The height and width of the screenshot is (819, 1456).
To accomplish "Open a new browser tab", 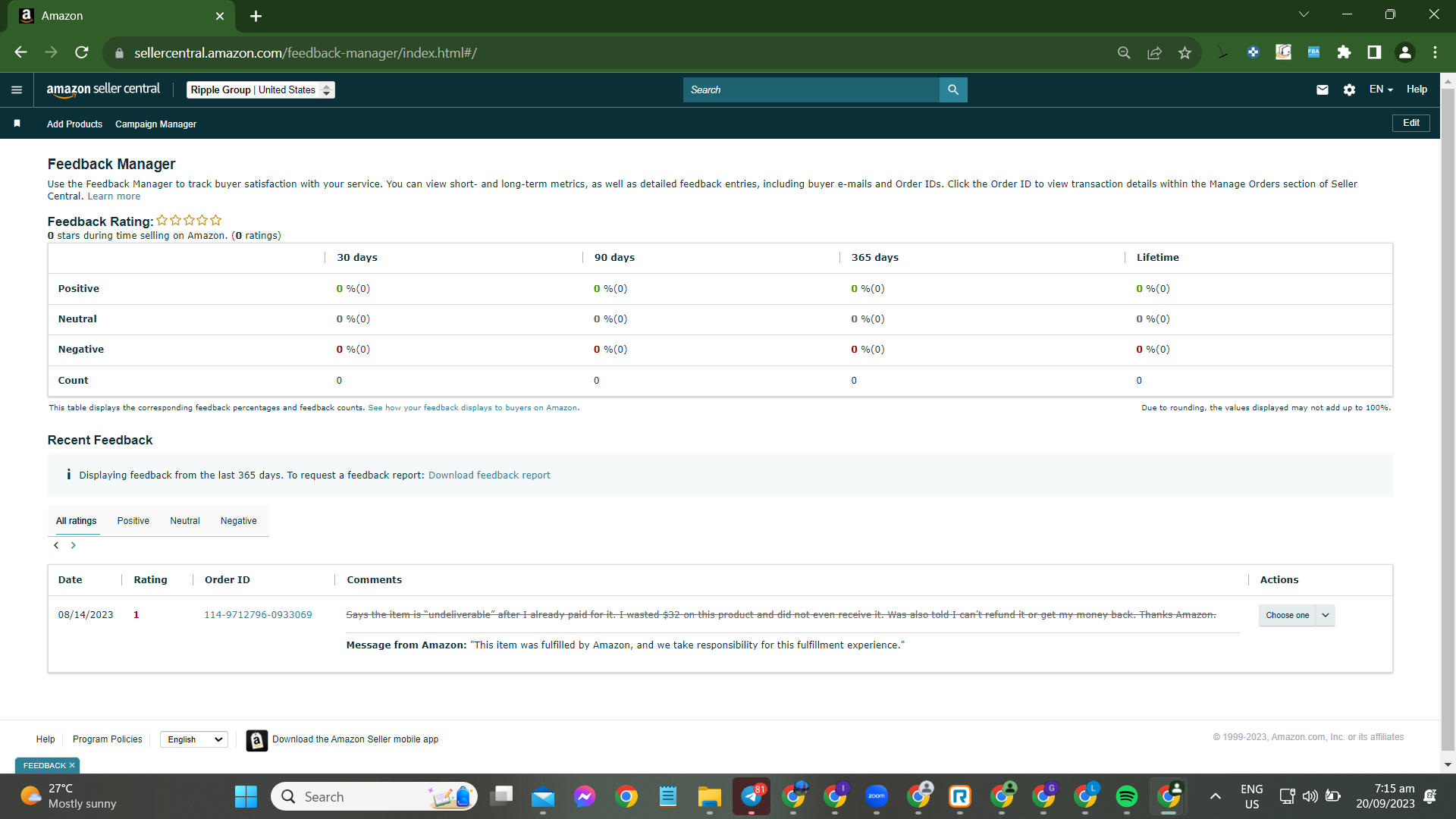I will tap(256, 16).
